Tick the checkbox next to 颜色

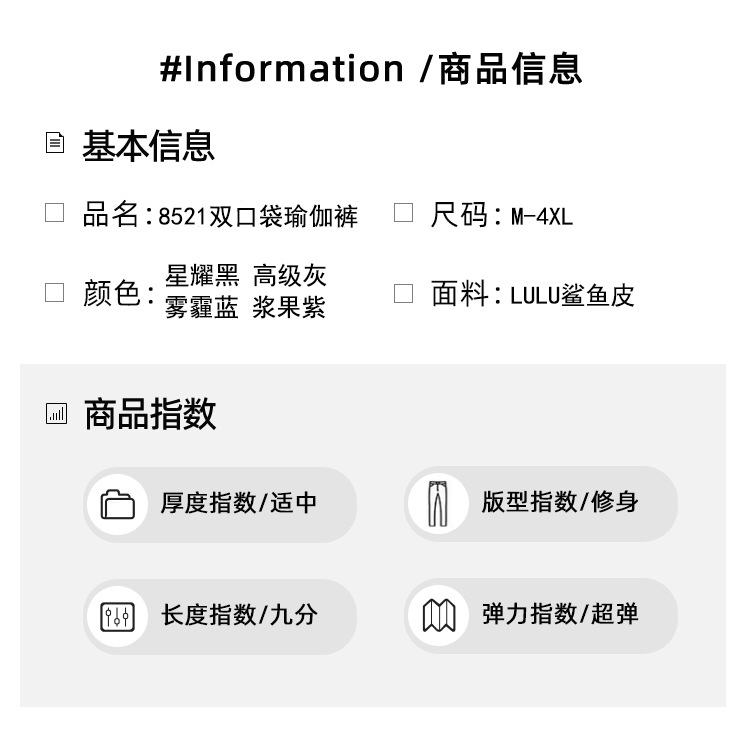coord(55,293)
